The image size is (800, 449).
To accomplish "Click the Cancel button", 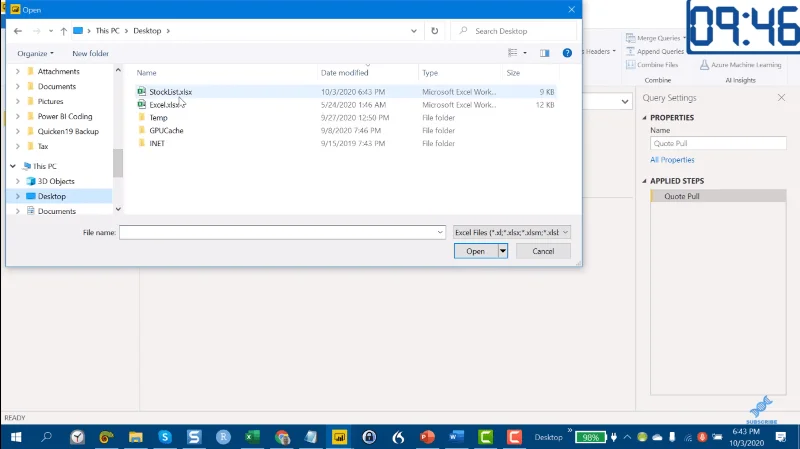I will (x=543, y=251).
